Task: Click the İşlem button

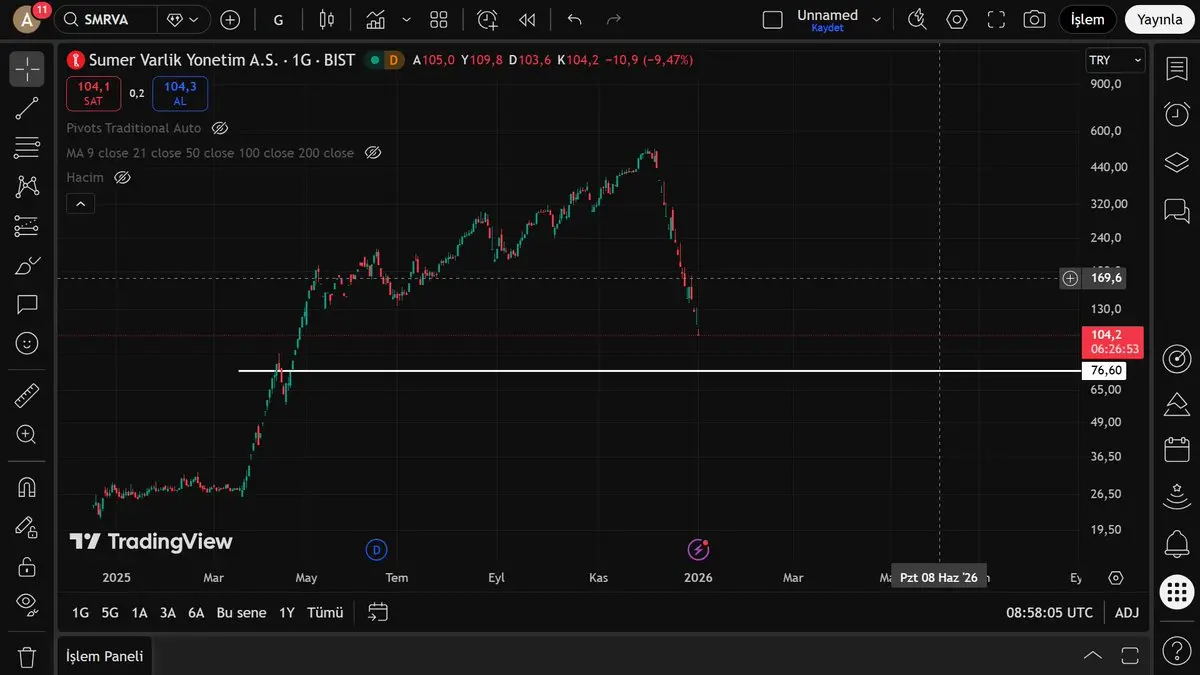Action: pos(1088,19)
